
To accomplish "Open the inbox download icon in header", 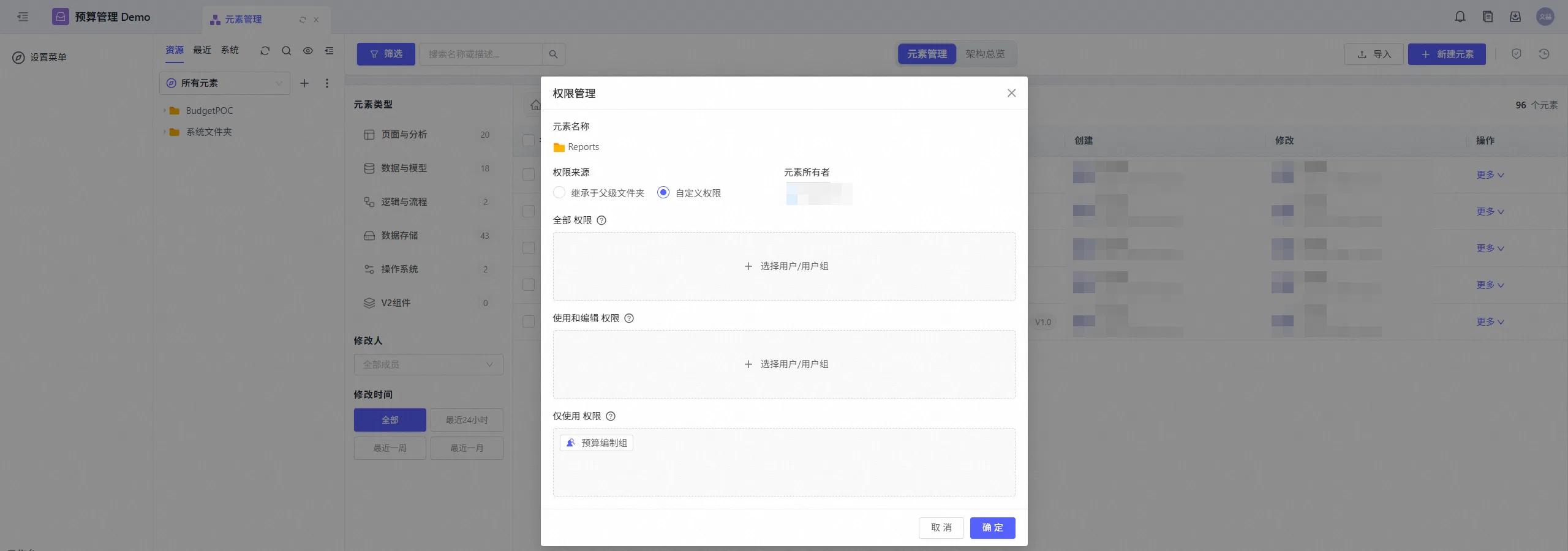I will click(1515, 17).
